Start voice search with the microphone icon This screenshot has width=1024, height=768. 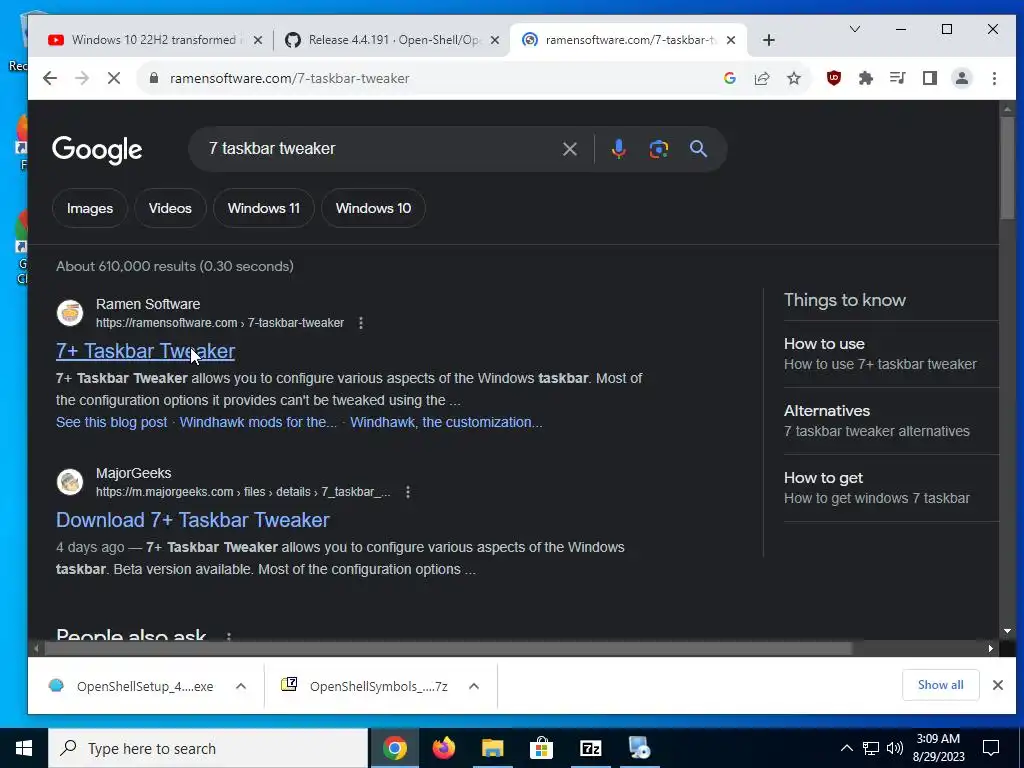pos(618,149)
